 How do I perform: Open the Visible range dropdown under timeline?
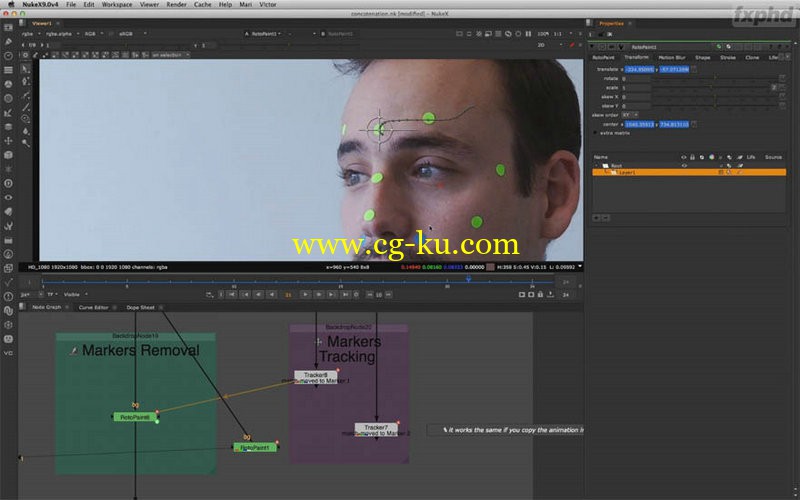click(x=75, y=294)
